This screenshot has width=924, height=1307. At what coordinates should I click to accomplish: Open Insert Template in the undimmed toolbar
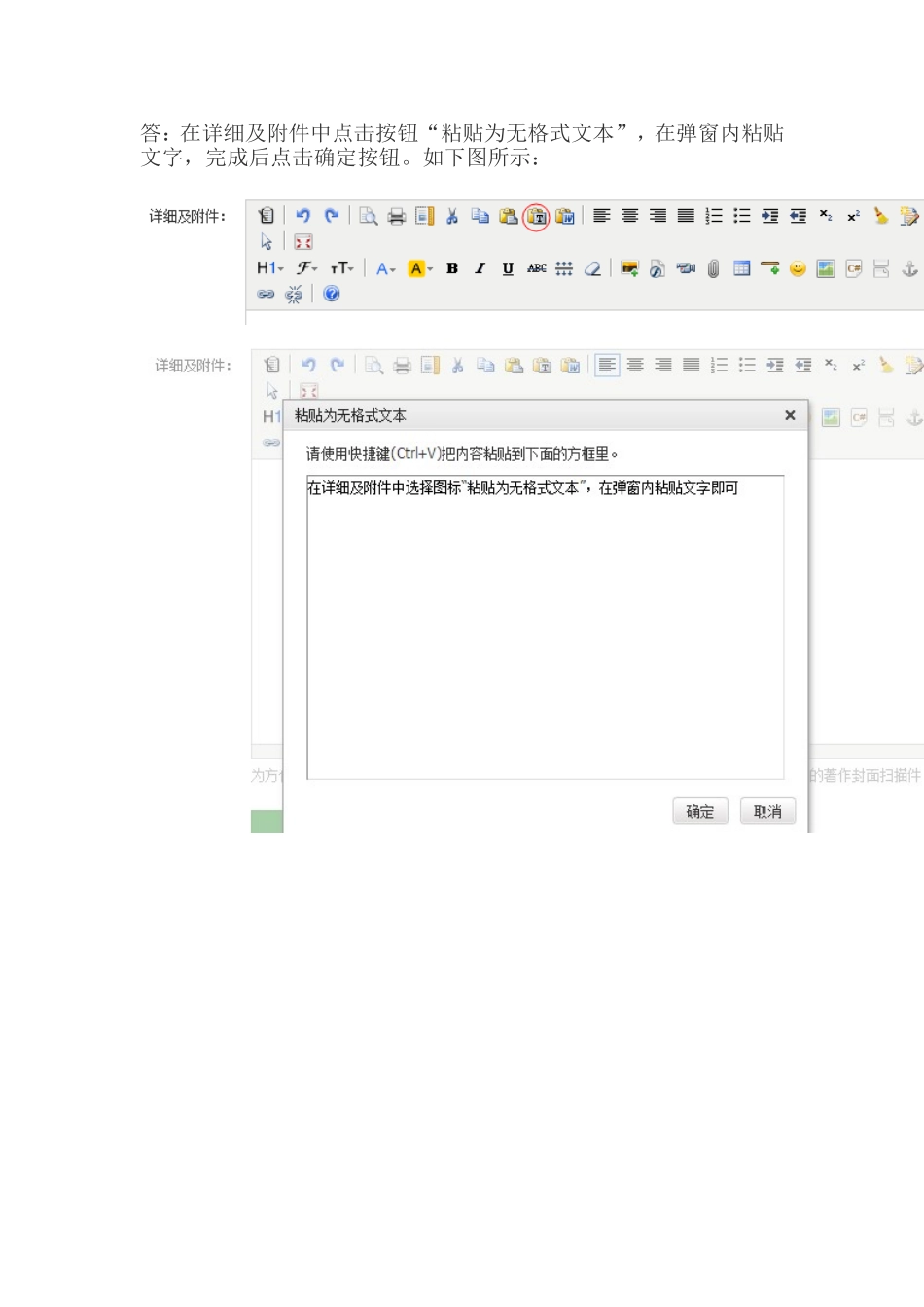click(425, 216)
